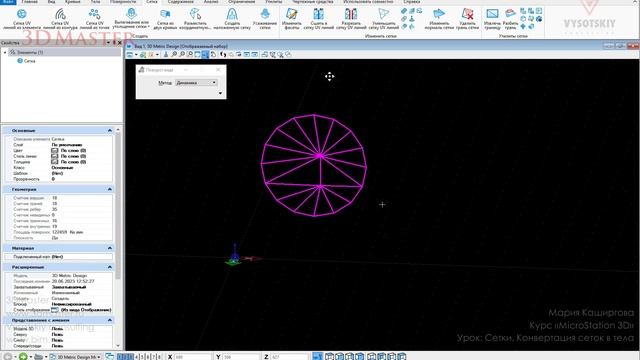Close the Properties panel
Screen dimensions: 640x360
pyautogui.click(x=120, y=42)
